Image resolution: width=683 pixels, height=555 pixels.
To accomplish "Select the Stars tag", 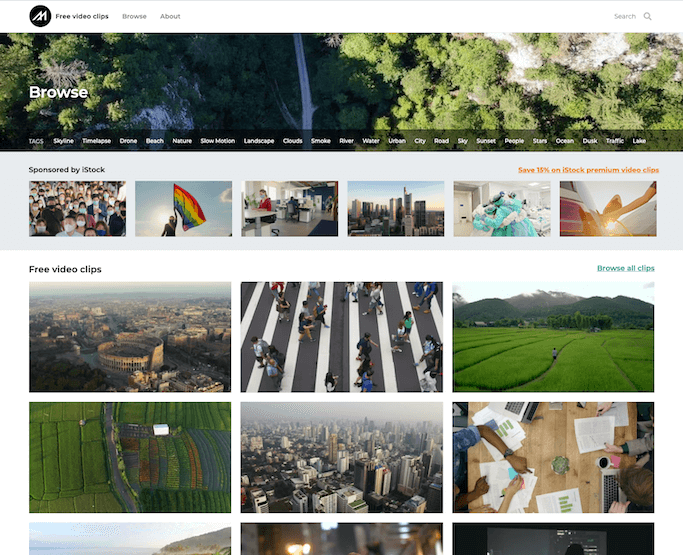I will [x=540, y=141].
